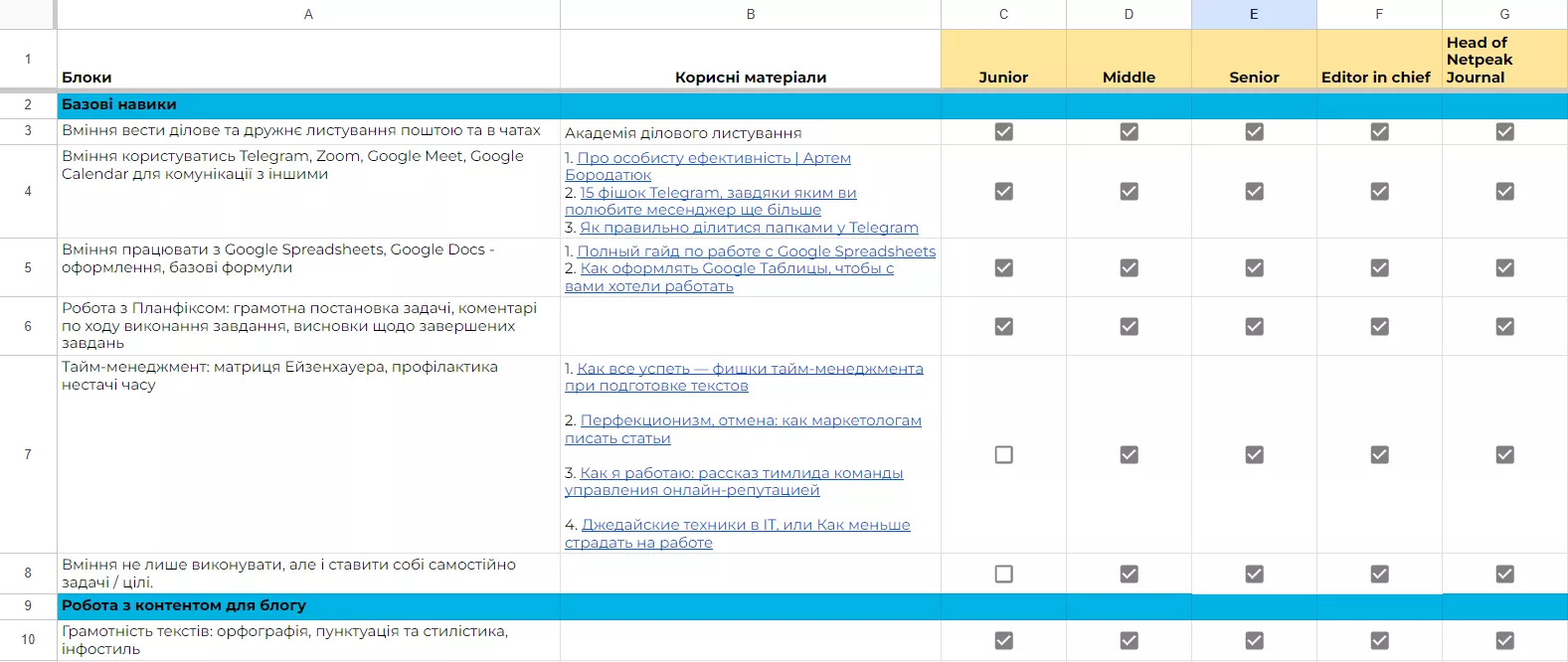Check Junior checkbox in Тайм-менеджмент row
The image size is (1568, 662).
pyautogui.click(x=1003, y=454)
